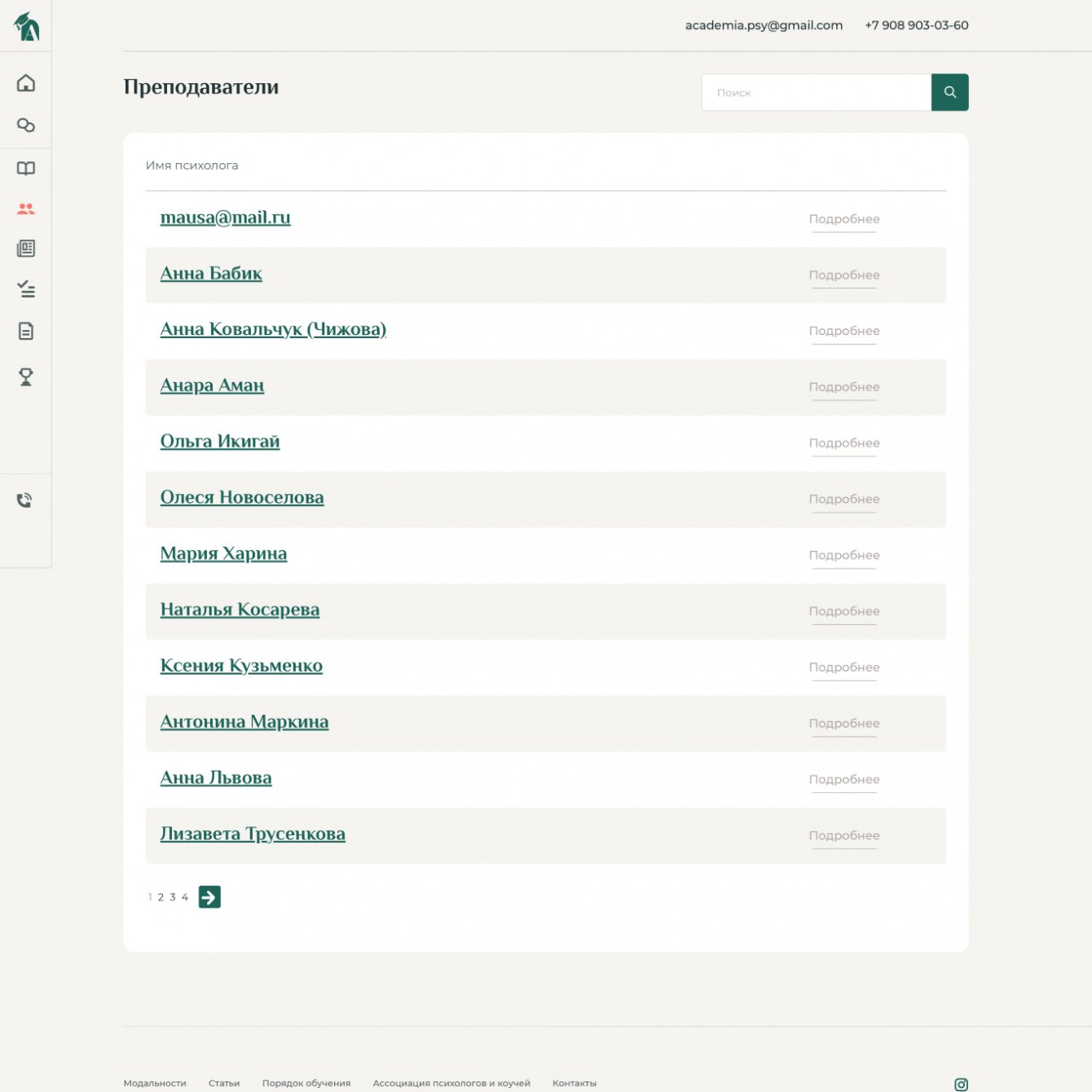Click Подробнее for Мария Харина

pyautogui.click(x=844, y=555)
